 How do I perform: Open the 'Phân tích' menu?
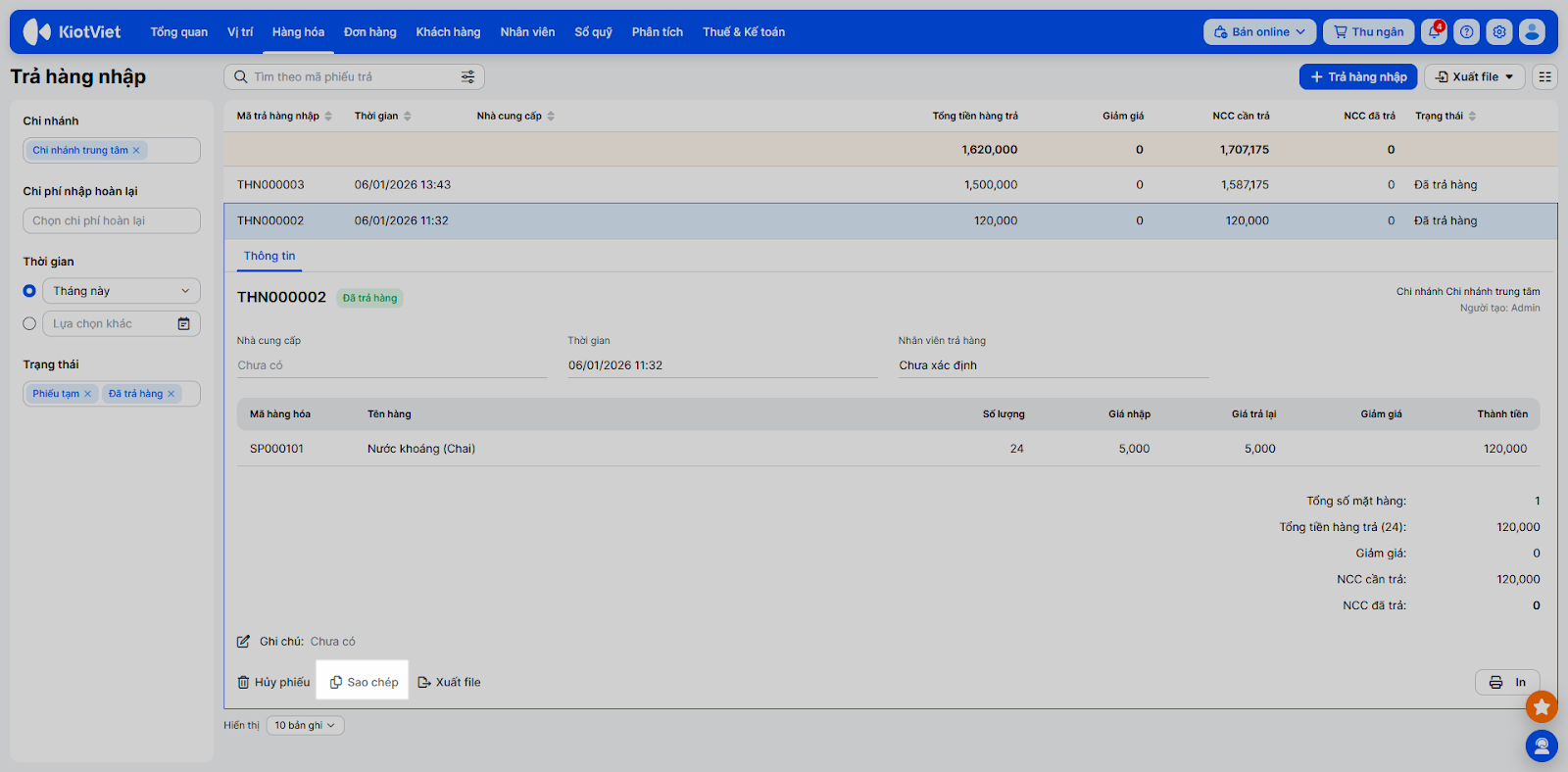(658, 32)
